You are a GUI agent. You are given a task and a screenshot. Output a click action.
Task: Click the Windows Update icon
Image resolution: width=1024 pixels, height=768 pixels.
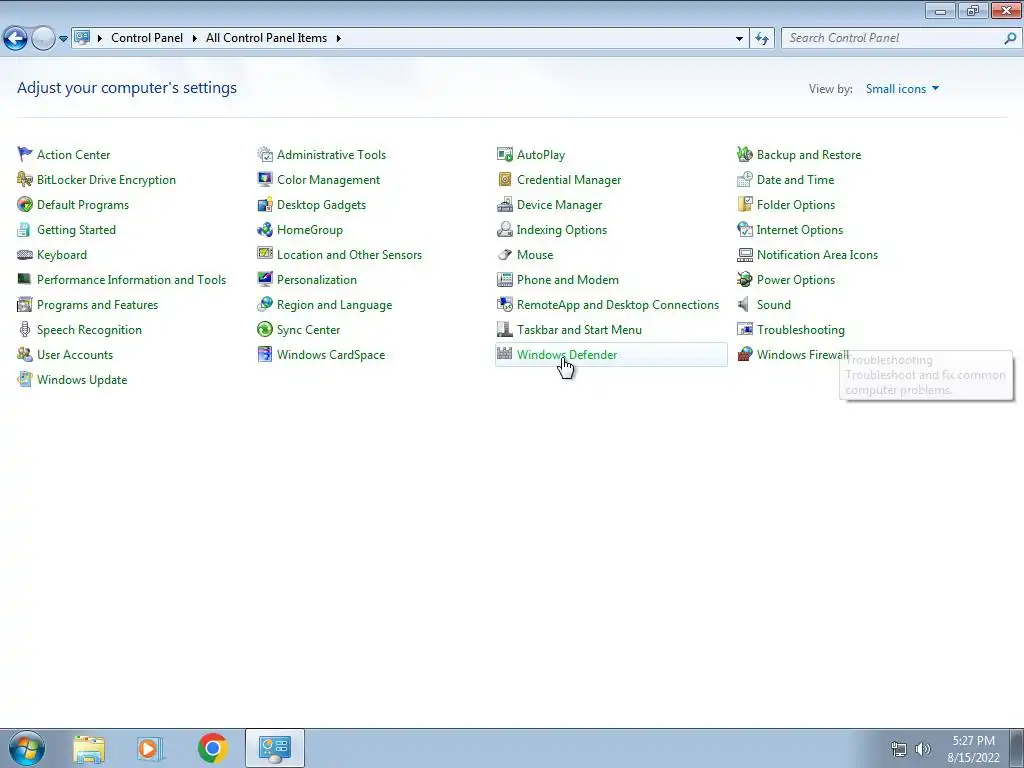click(25, 379)
